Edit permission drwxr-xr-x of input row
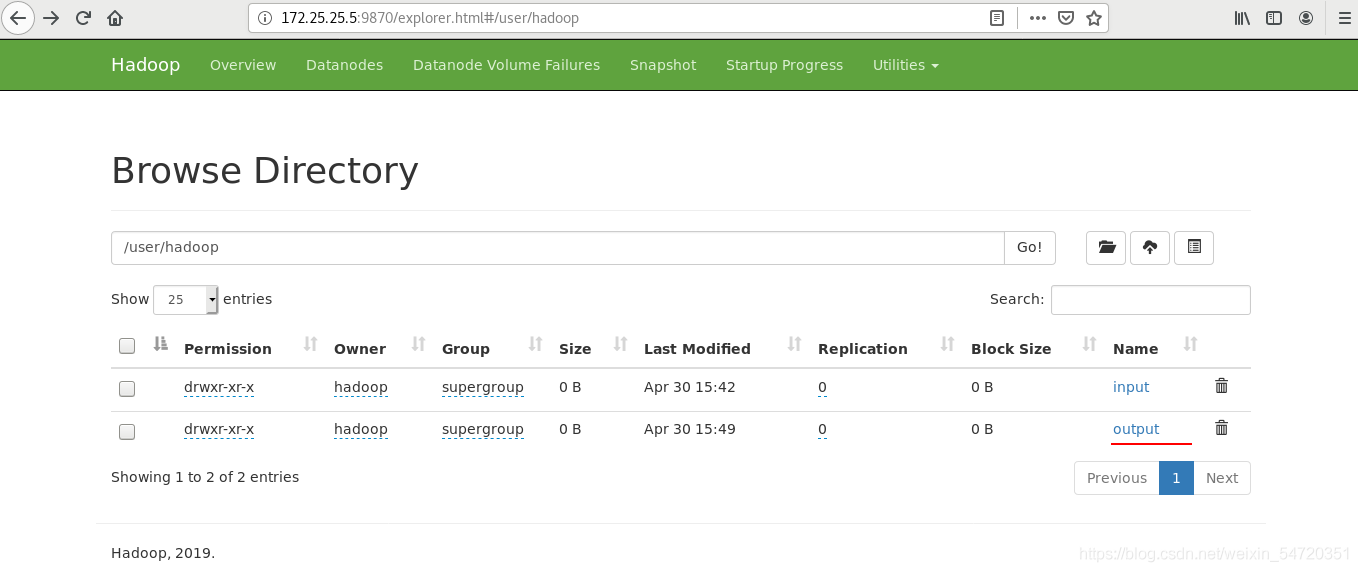1358x572 pixels. [219, 387]
